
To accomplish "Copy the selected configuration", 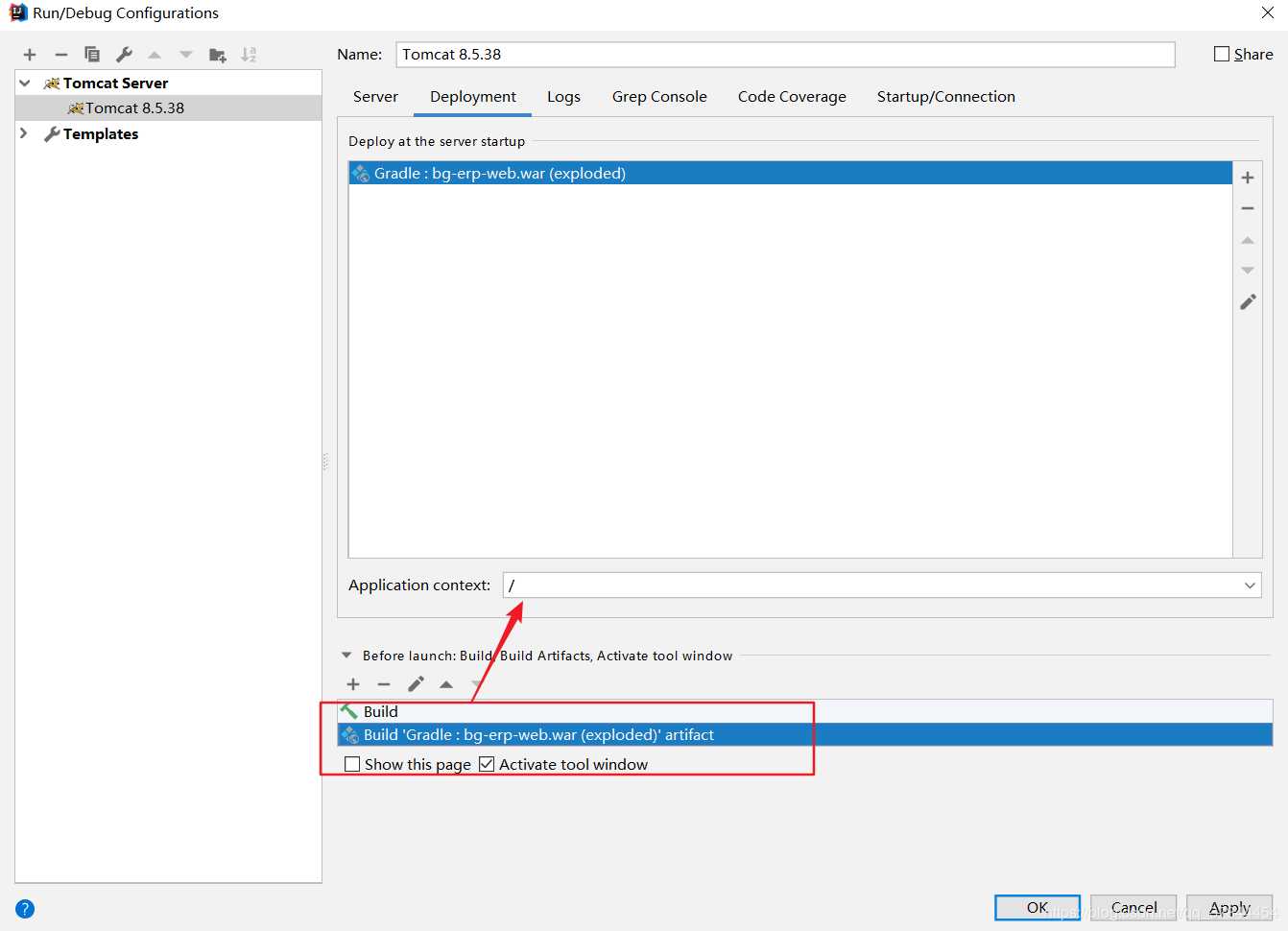I will [x=92, y=55].
